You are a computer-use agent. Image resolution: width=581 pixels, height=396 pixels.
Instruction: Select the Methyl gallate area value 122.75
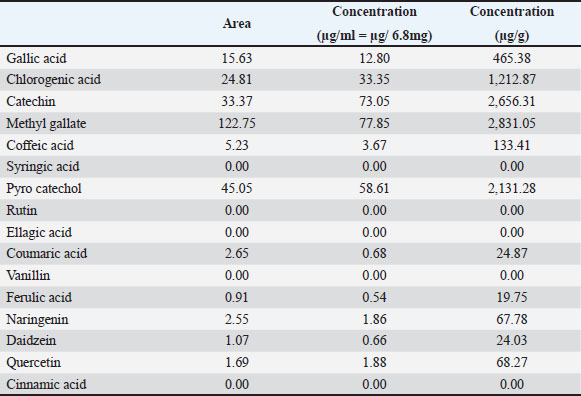[x=237, y=123]
